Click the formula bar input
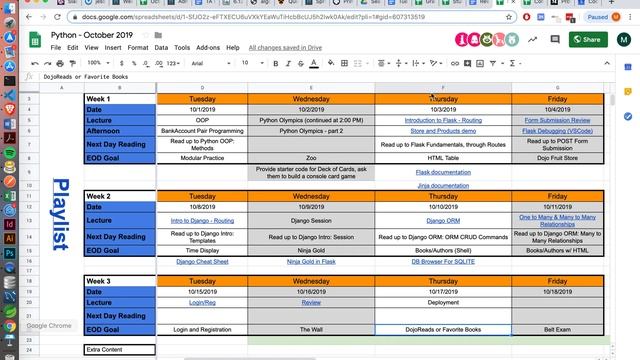The image size is (640, 360). [327, 77]
